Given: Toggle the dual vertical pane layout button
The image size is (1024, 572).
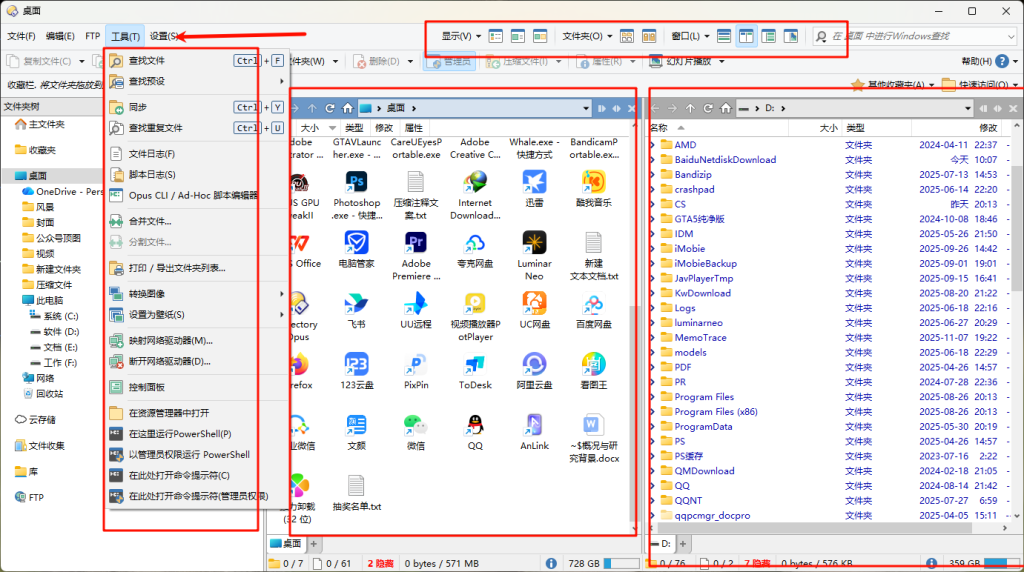Looking at the screenshot, I should pyautogui.click(x=745, y=36).
